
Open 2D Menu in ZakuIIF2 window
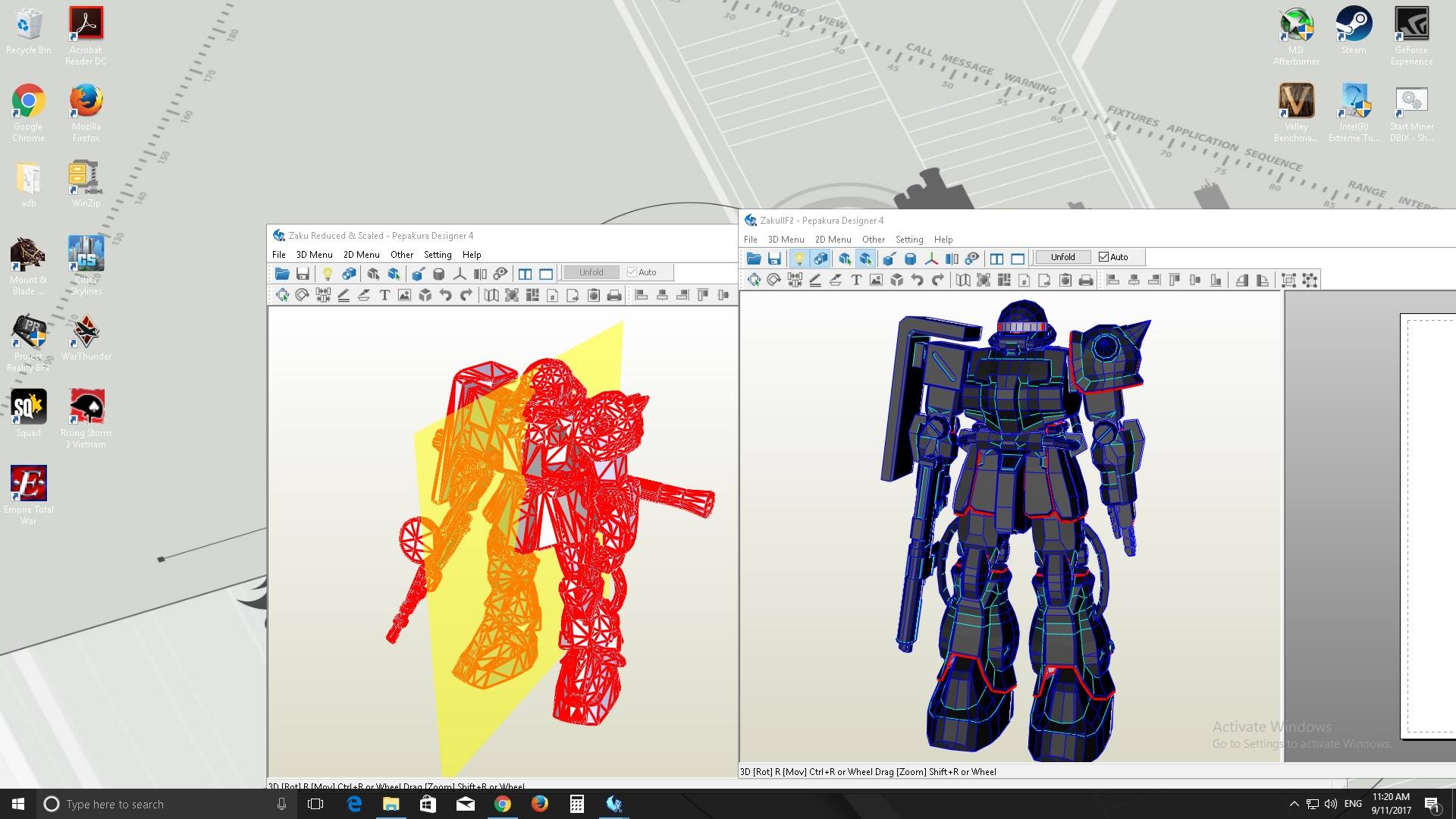833,239
